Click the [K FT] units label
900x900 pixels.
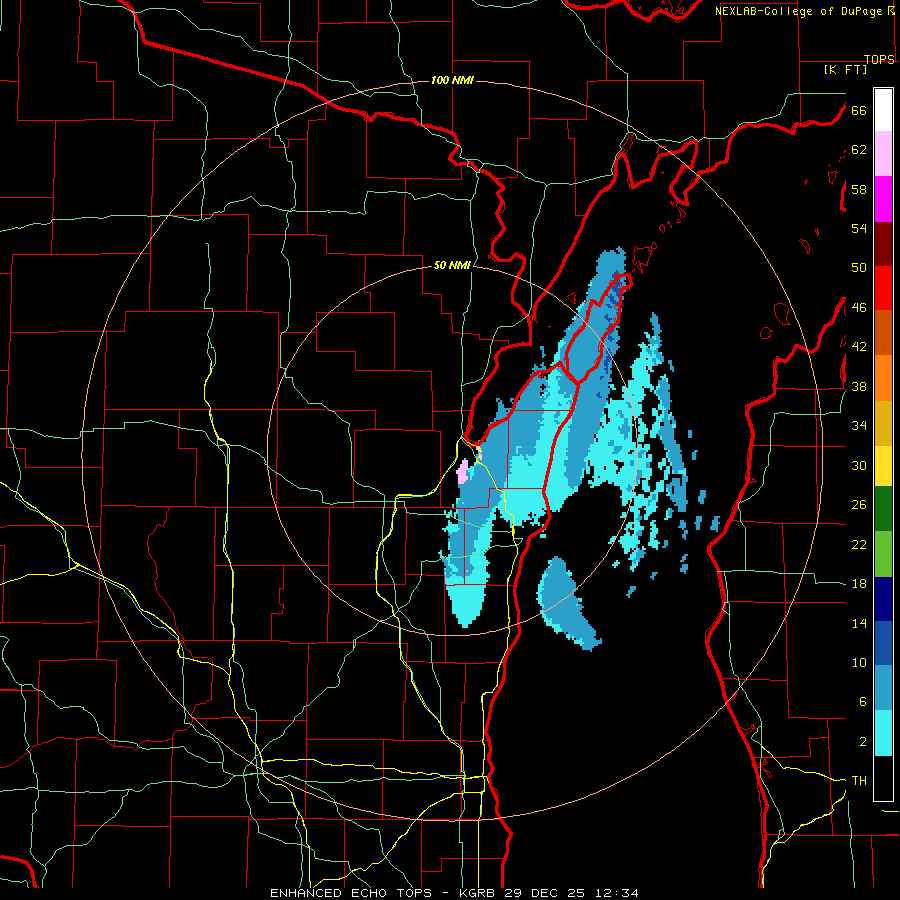point(845,70)
